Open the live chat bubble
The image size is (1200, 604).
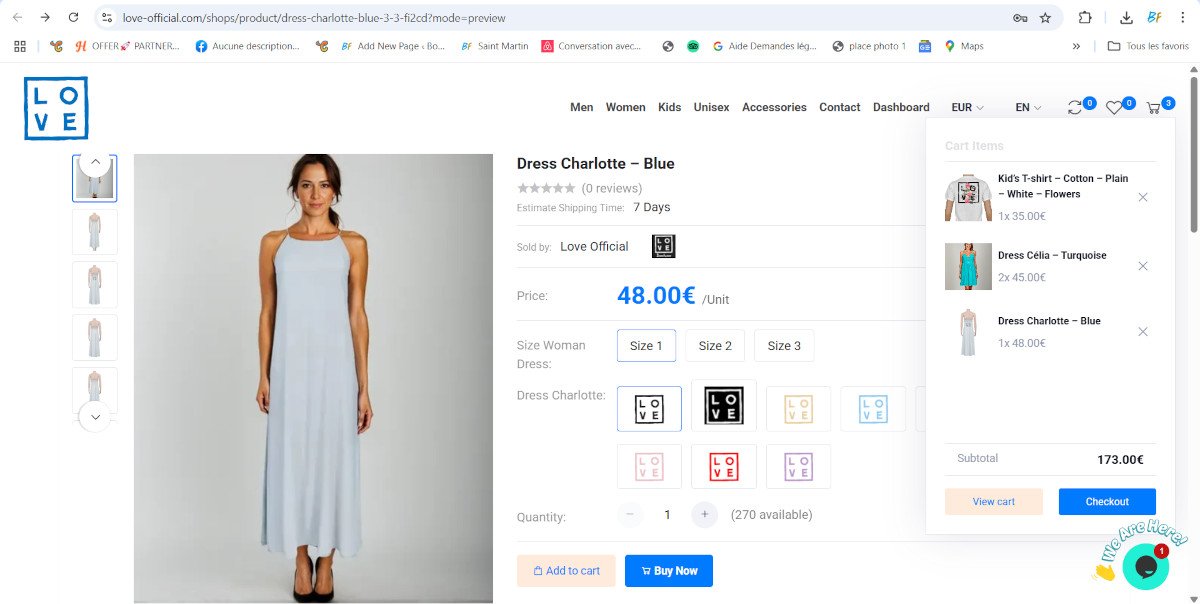[x=1146, y=566]
